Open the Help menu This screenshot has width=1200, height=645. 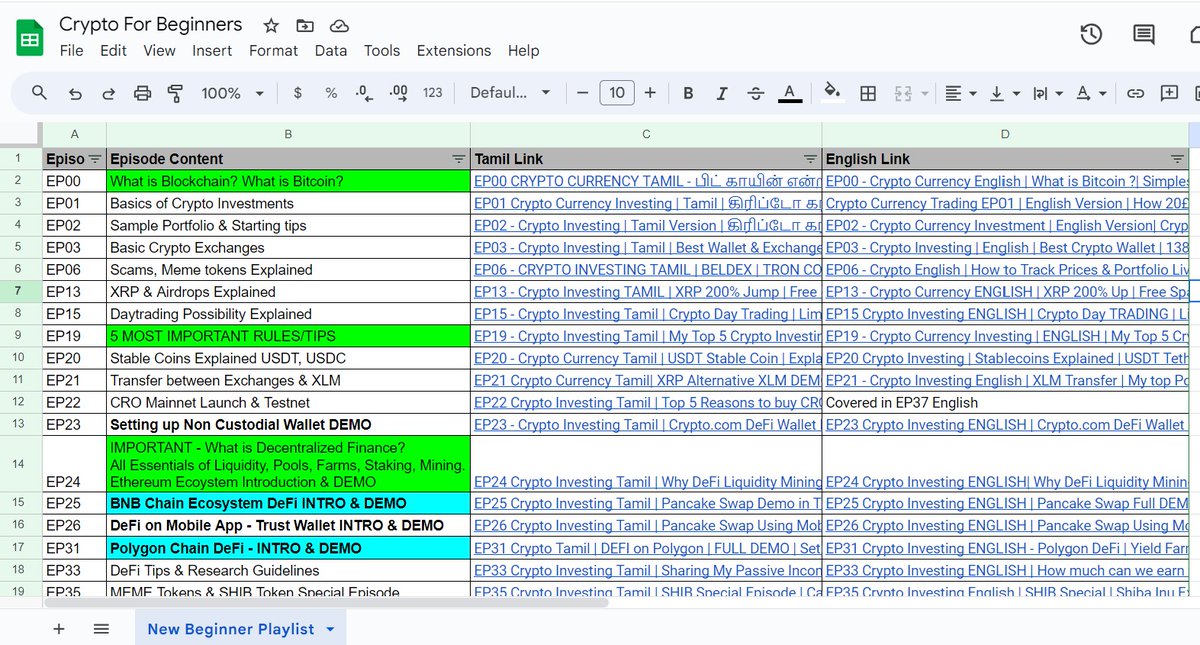(523, 51)
